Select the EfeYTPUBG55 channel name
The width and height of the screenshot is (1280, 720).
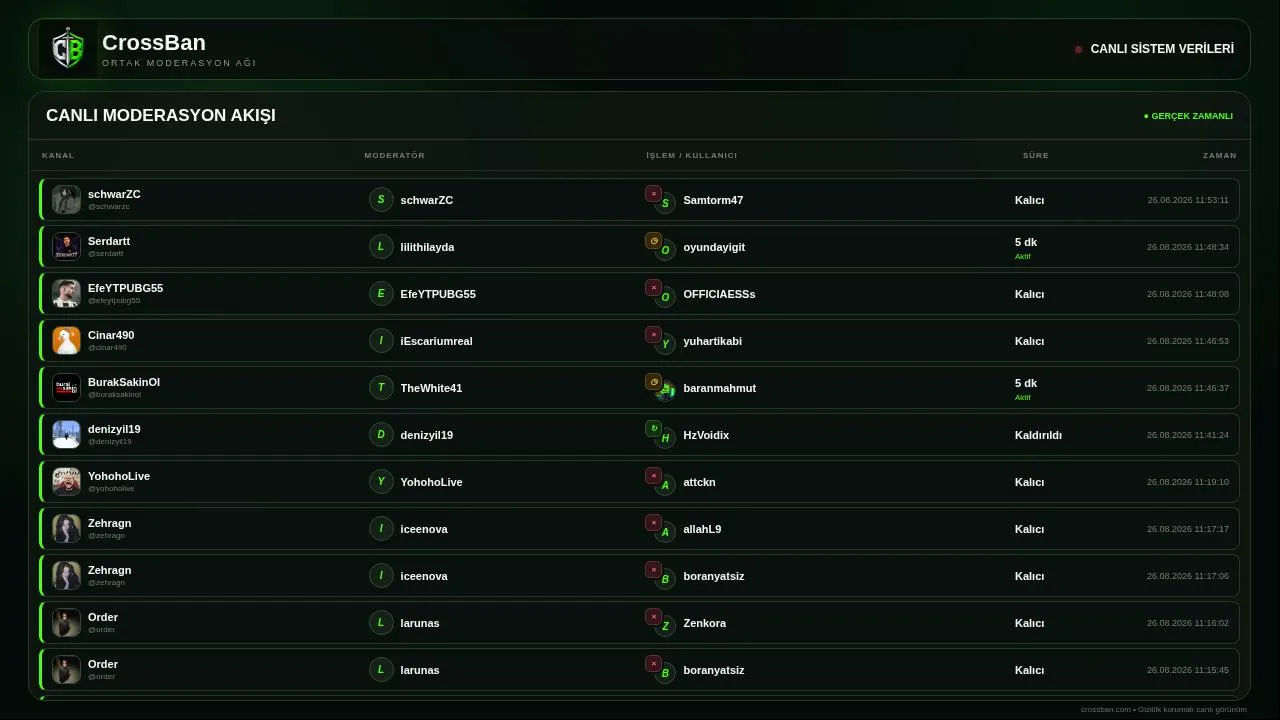[125, 288]
